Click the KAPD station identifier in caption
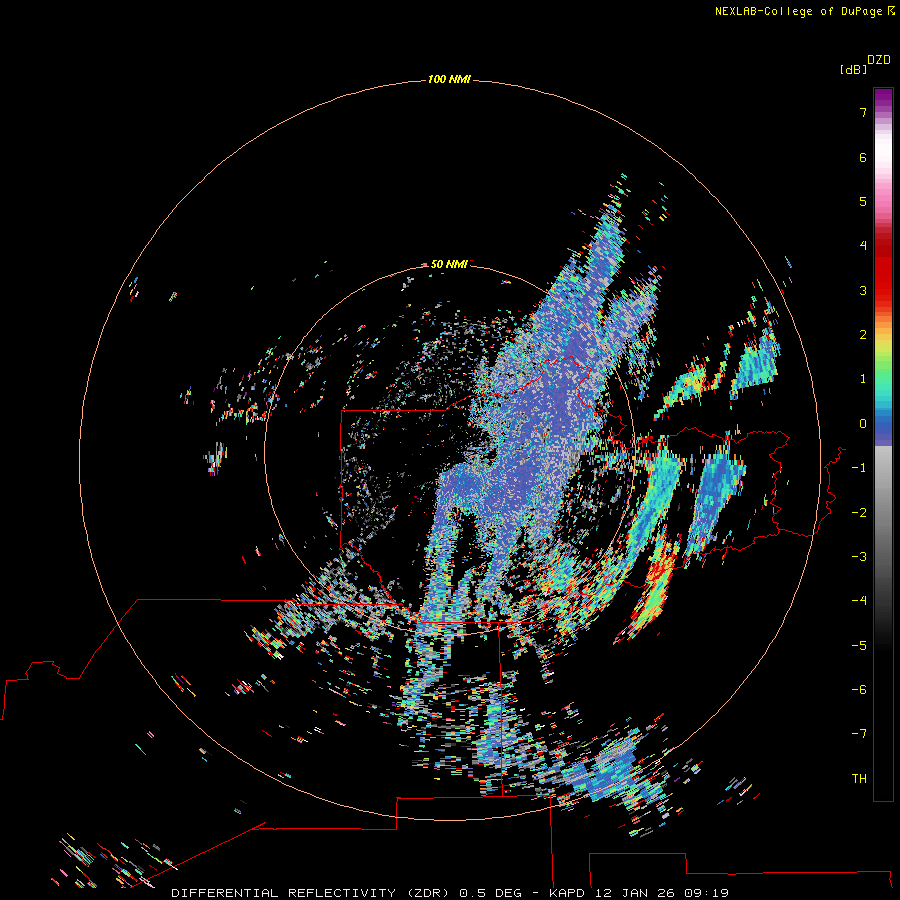Screen dimensions: 900x900 click(567, 893)
